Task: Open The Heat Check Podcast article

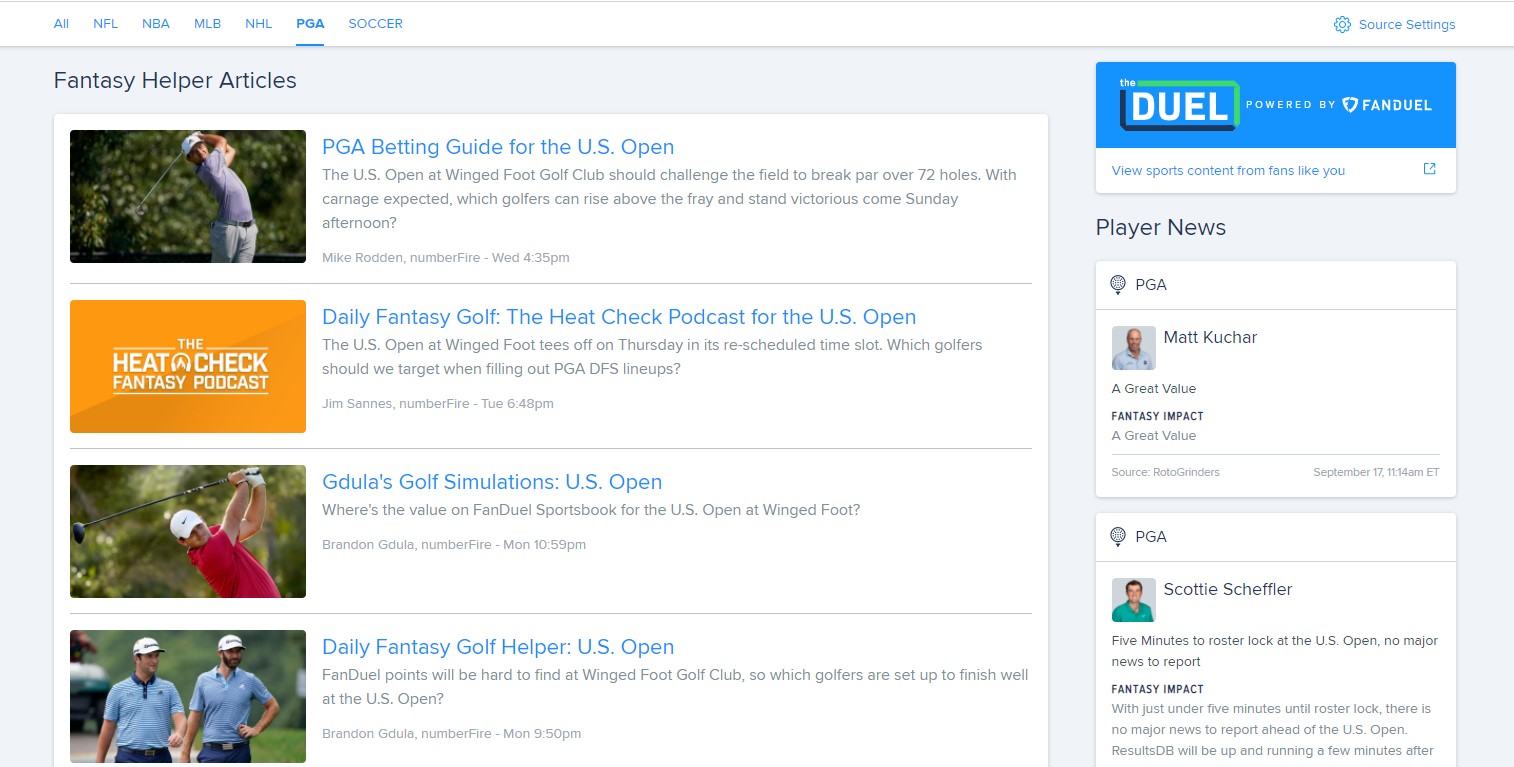Action: (619, 317)
